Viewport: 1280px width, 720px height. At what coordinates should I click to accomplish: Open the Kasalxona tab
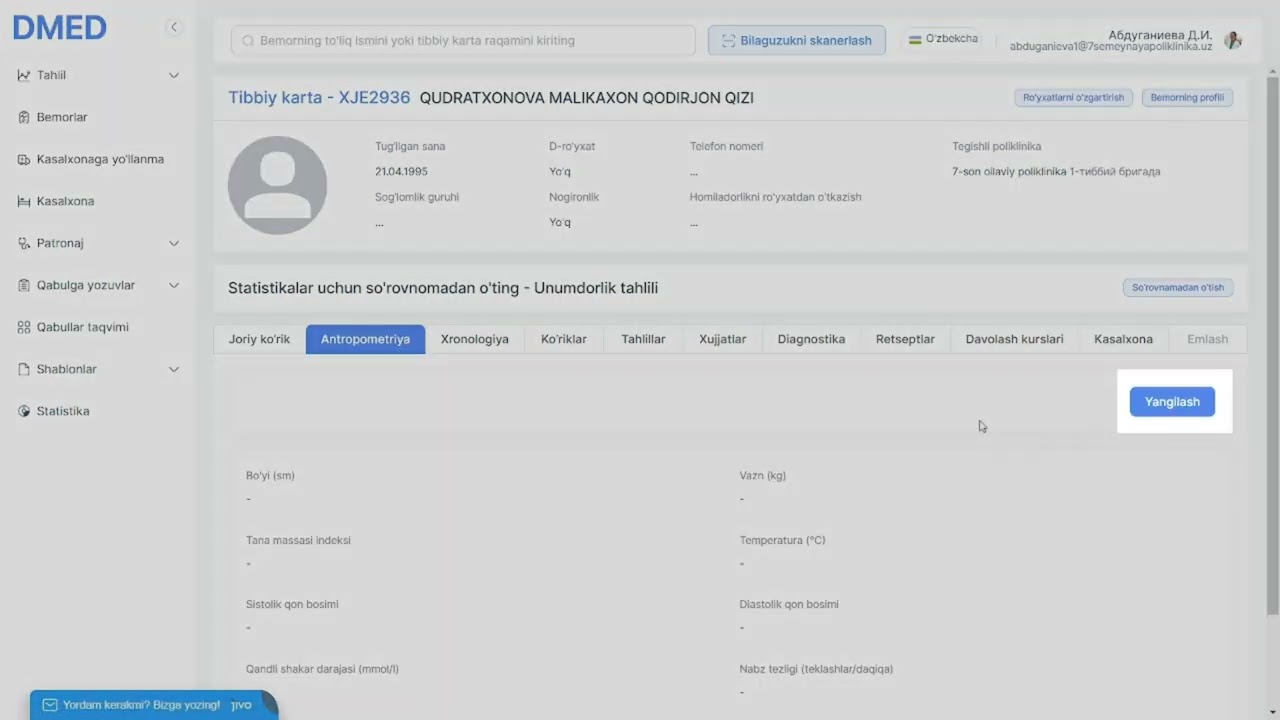pos(1123,339)
